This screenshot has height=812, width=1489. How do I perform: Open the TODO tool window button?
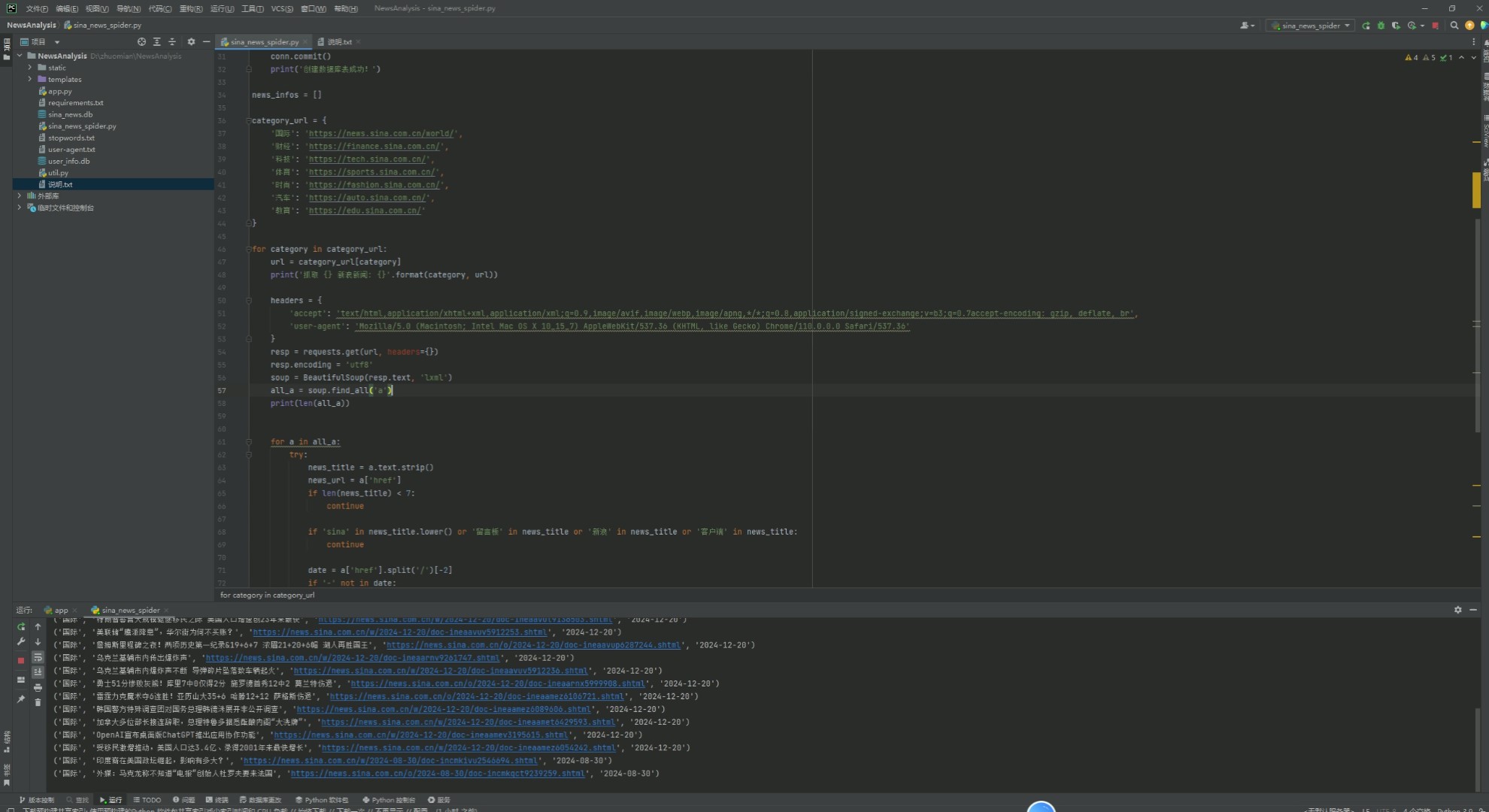(x=147, y=800)
